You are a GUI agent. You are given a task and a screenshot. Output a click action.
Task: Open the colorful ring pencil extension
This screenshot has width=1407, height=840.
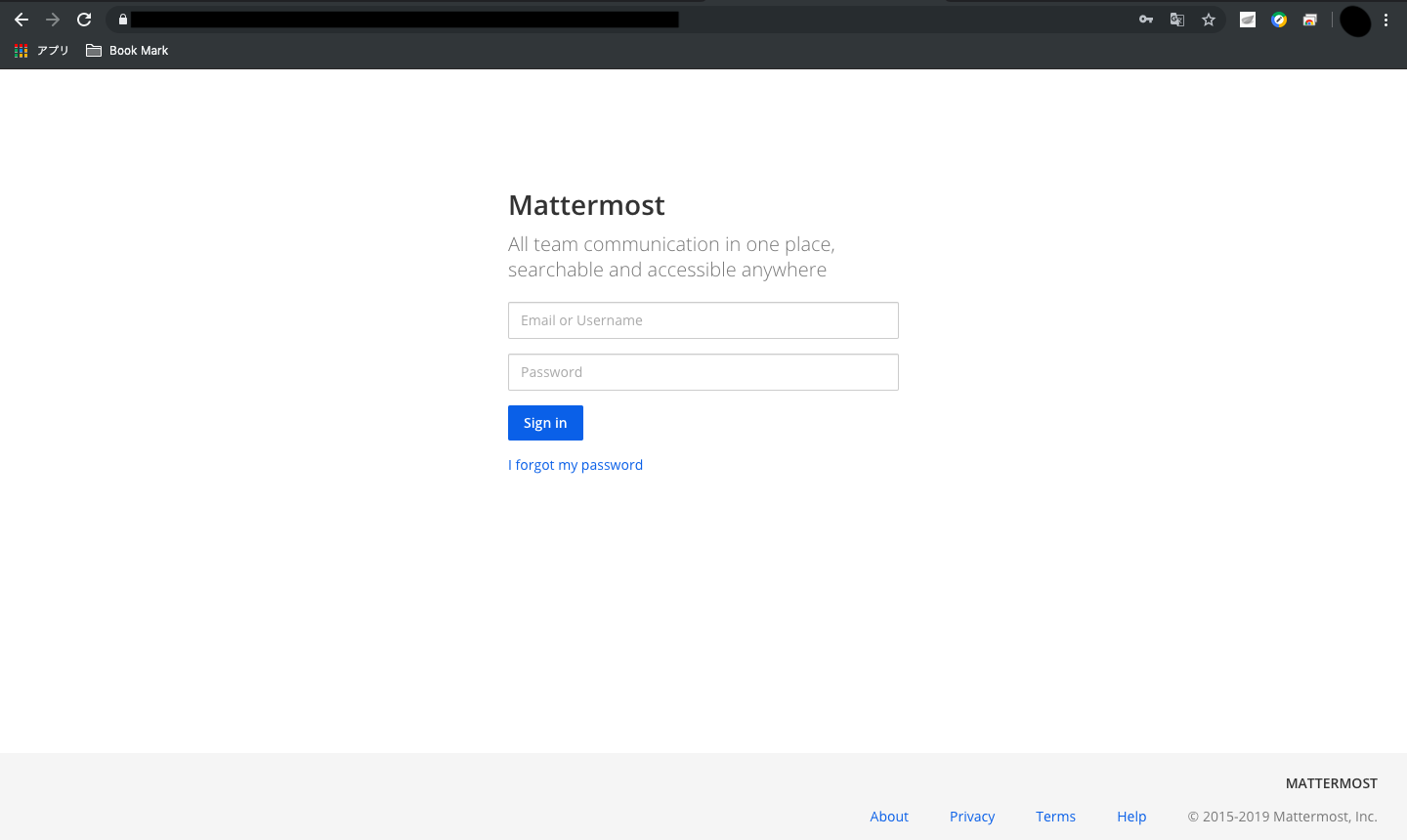1279,20
